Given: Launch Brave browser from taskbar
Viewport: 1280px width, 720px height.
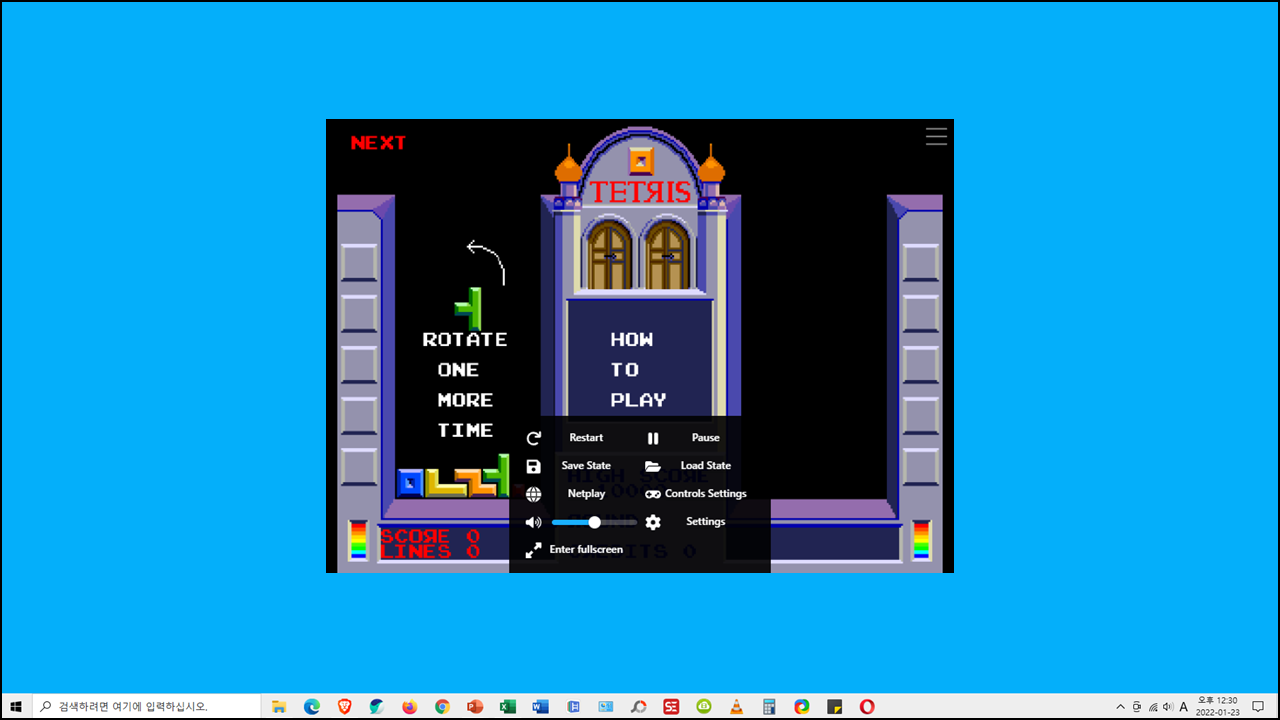Looking at the screenshot, I should click(x=344, y=706).
